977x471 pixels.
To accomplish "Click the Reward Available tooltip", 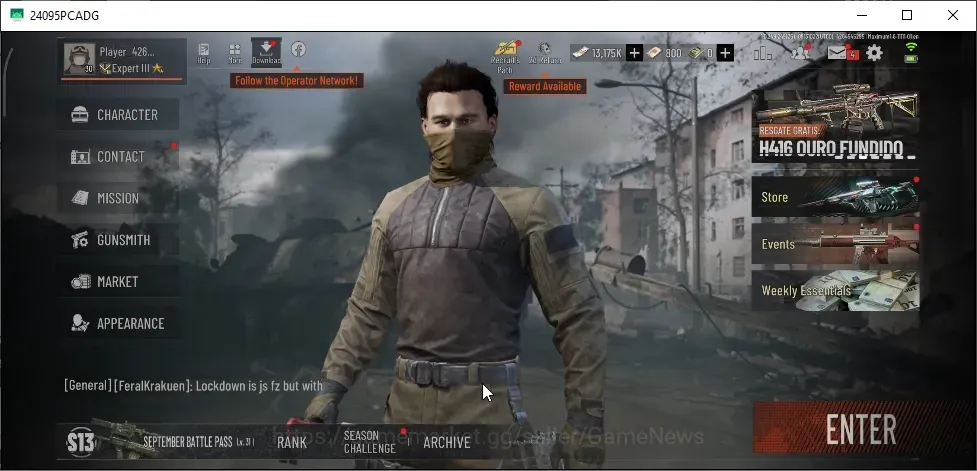I will point(545,87).
